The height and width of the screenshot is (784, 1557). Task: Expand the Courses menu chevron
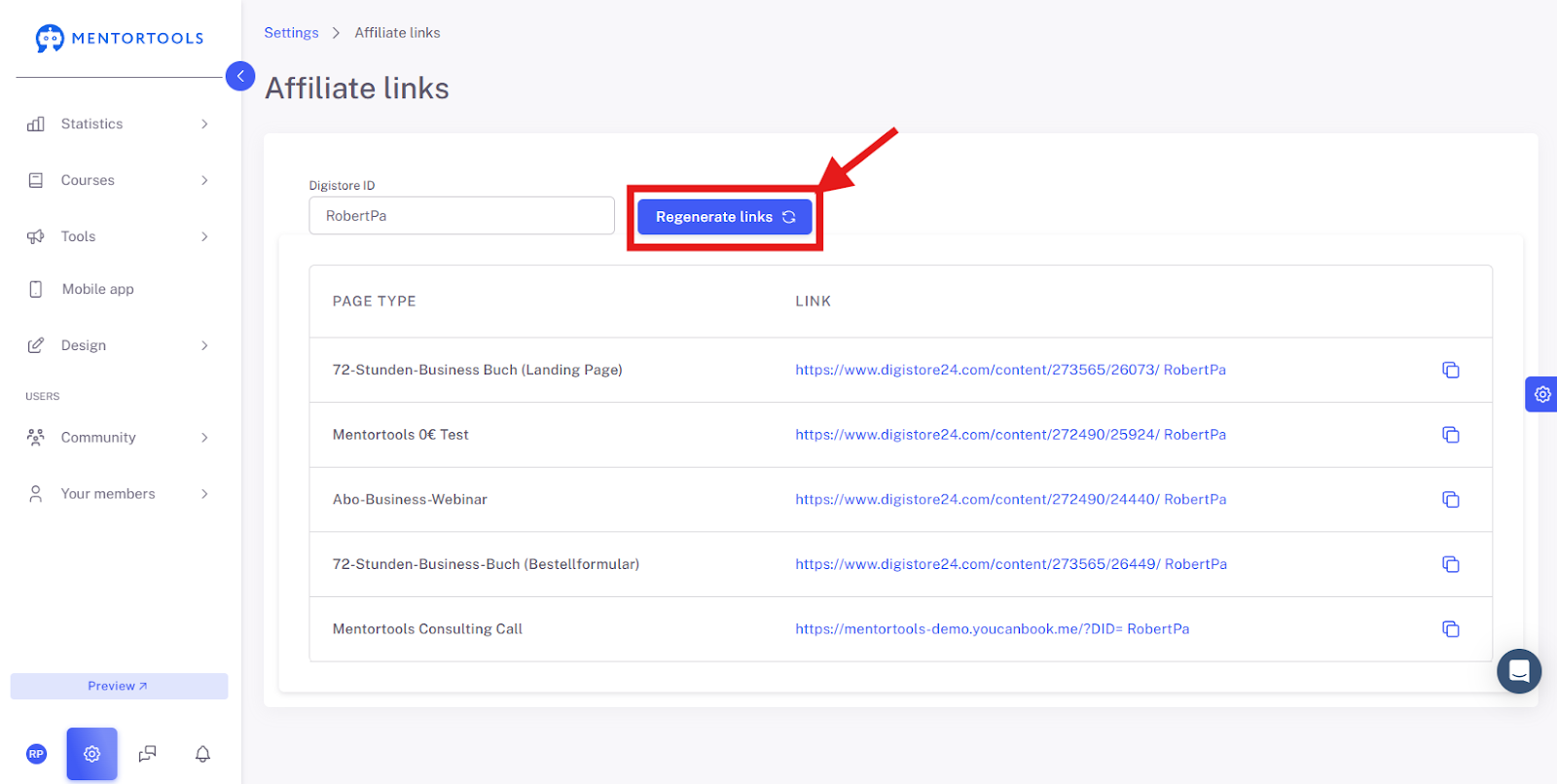tap(204, 180)
